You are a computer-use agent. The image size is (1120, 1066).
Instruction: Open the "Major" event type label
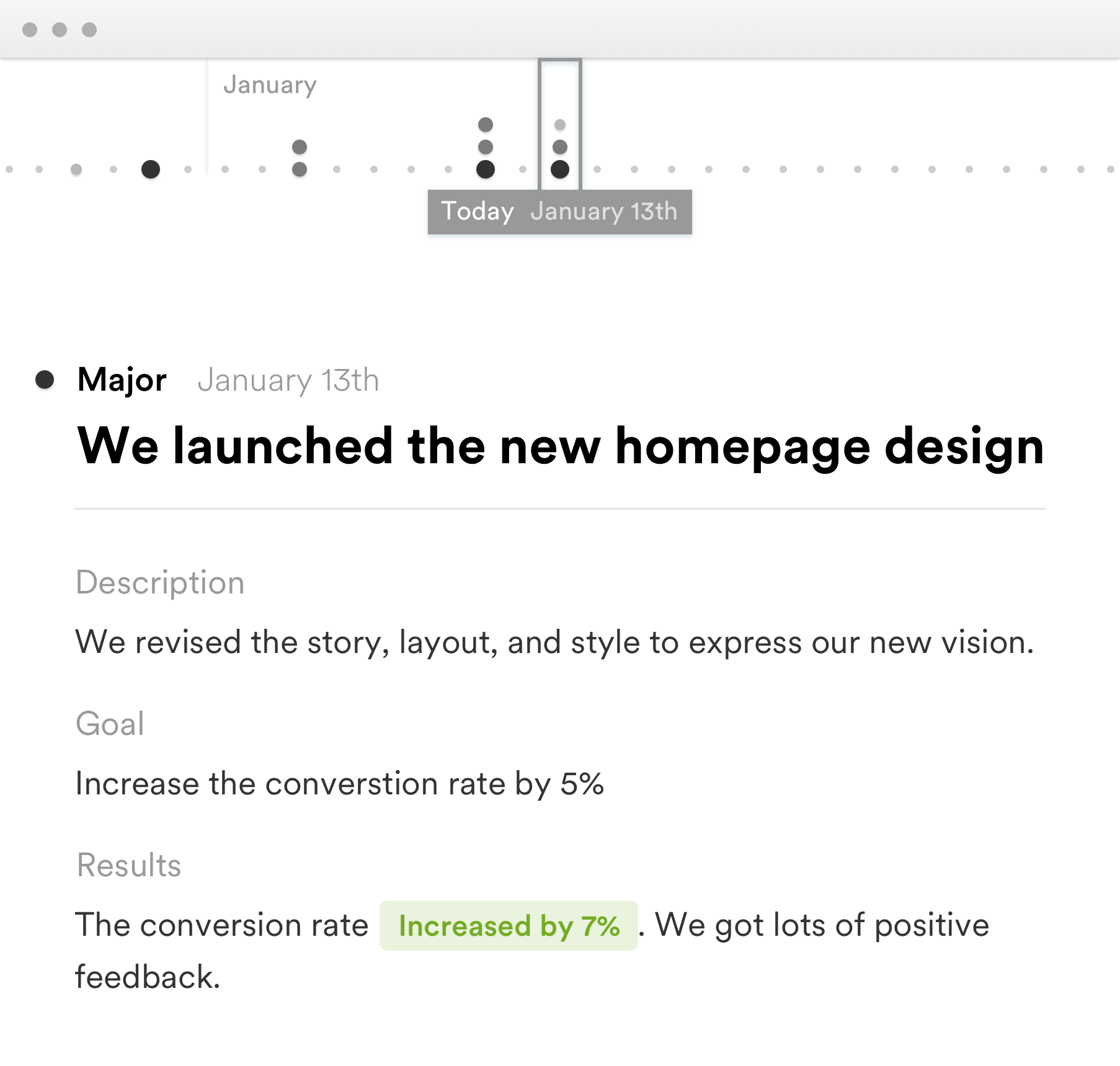[x=122, y=380]
